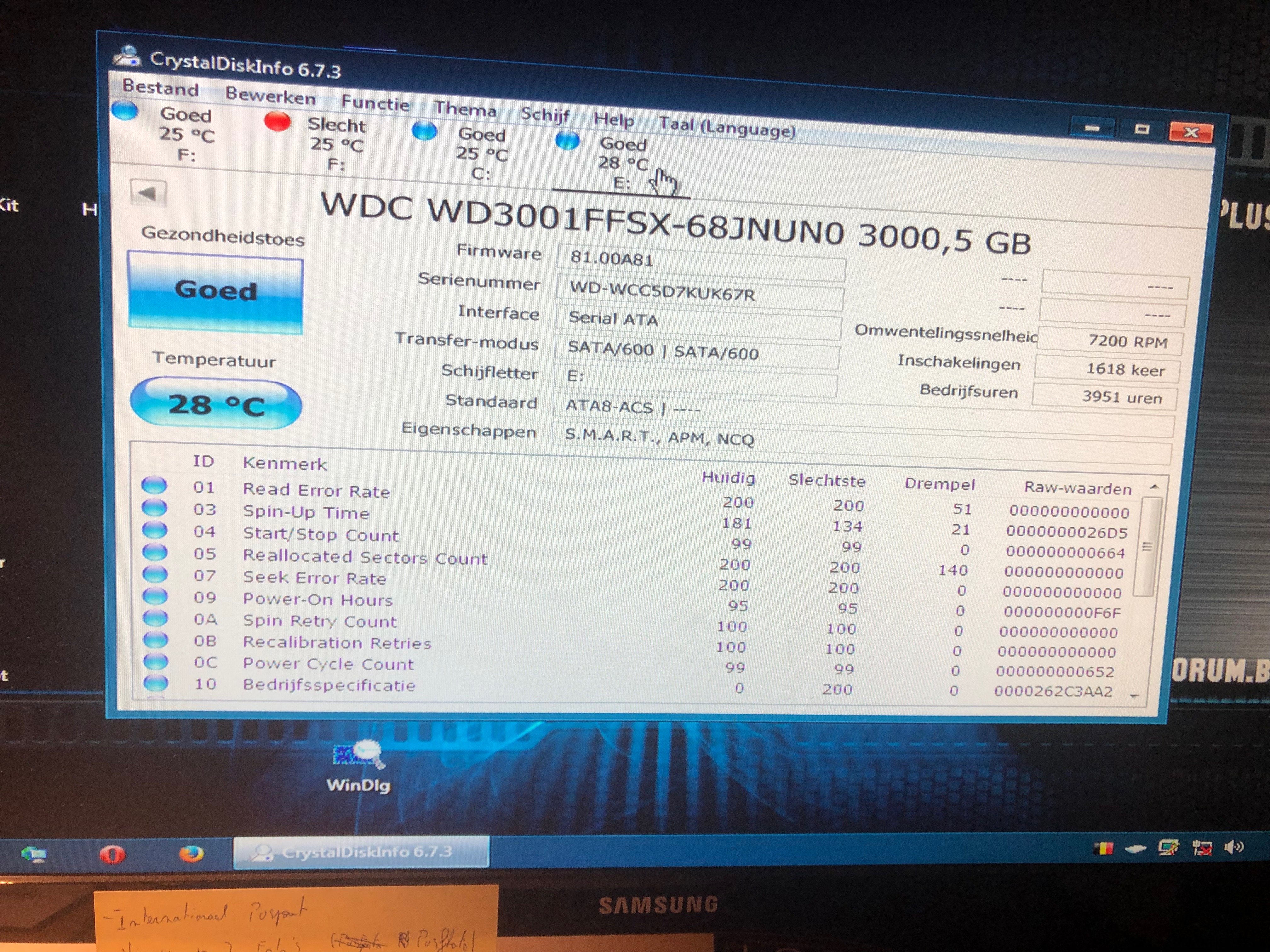Open the WinDlg desktop shortcut
This screenshot has width=1270, height=952.
pyautogui.click(x=358, y=767)
